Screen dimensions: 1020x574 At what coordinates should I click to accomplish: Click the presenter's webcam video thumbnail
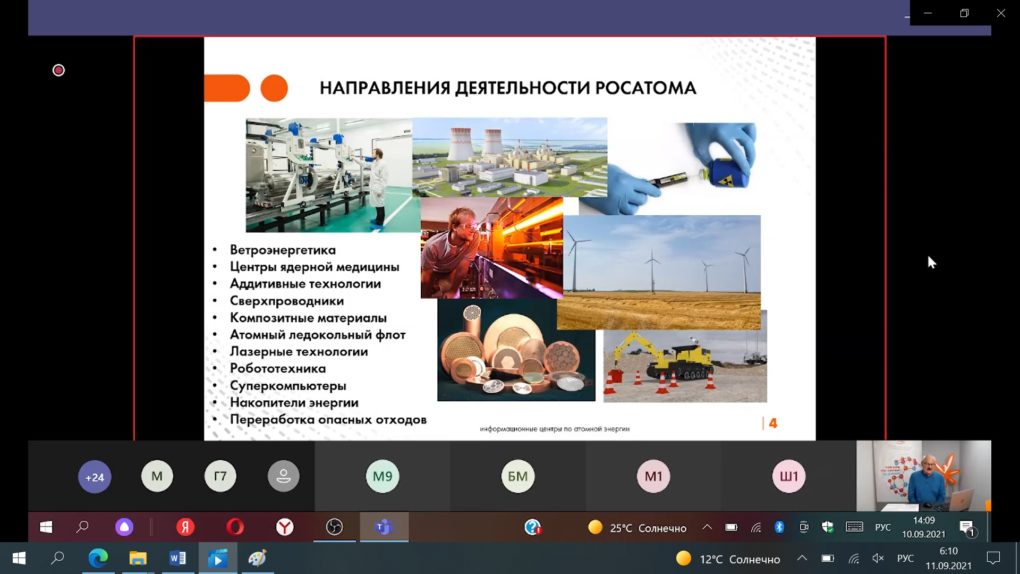(x=923, y=476)
